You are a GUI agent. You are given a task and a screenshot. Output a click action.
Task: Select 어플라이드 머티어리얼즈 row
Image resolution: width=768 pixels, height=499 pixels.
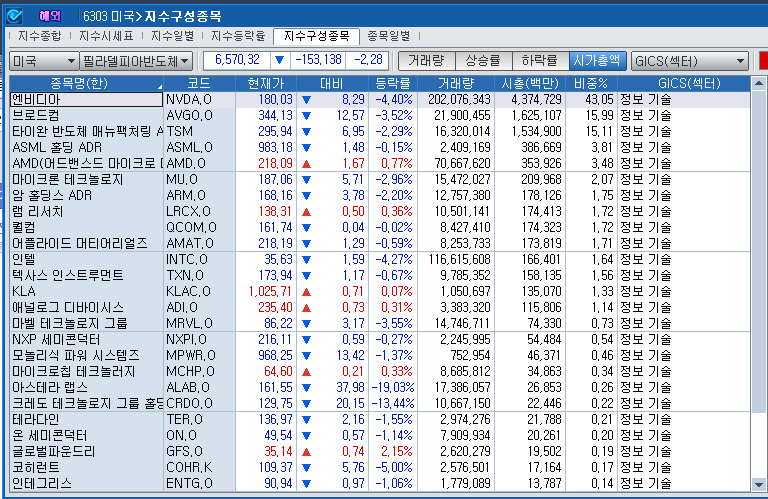point(380,243)
